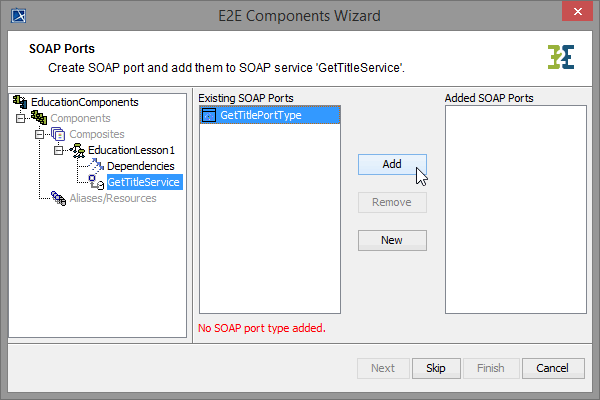Image resolution: width=600 pixels, height=400 pixels.
Task: Skip this wizard step
Action: tap(436, 368)
